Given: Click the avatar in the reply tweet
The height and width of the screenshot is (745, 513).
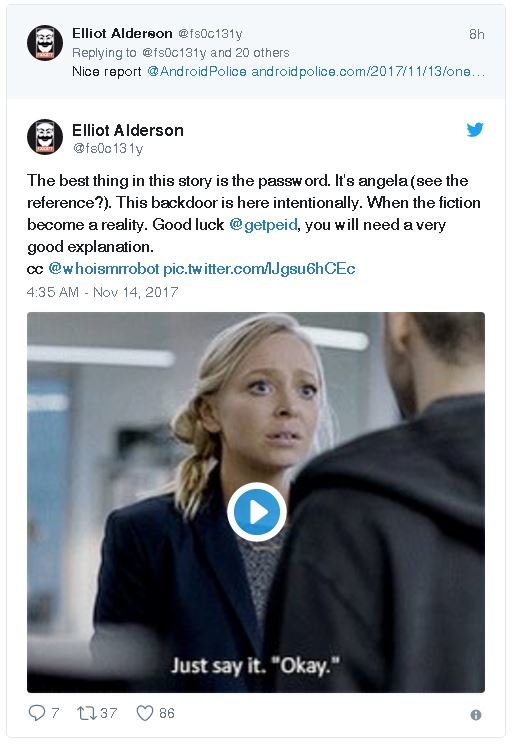Looking at the screenshot, I should [x=45, y=43].
